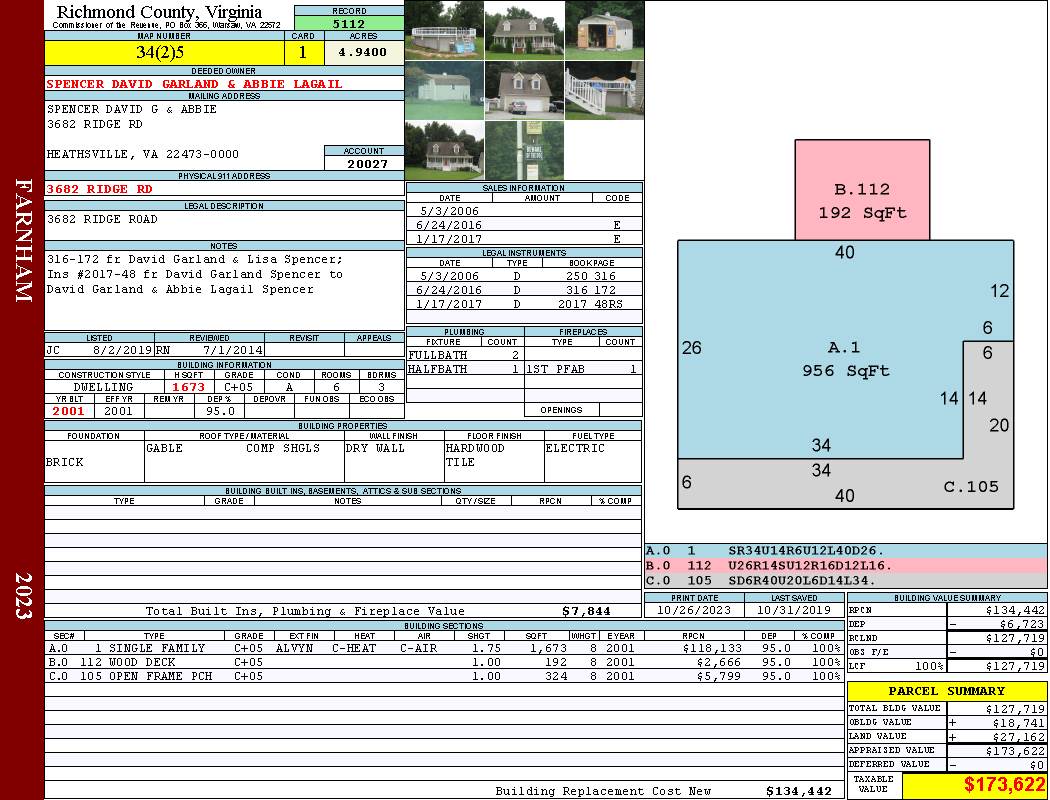
Task: Click the yellow Parcel Summary header
Action: click(946, 691)
